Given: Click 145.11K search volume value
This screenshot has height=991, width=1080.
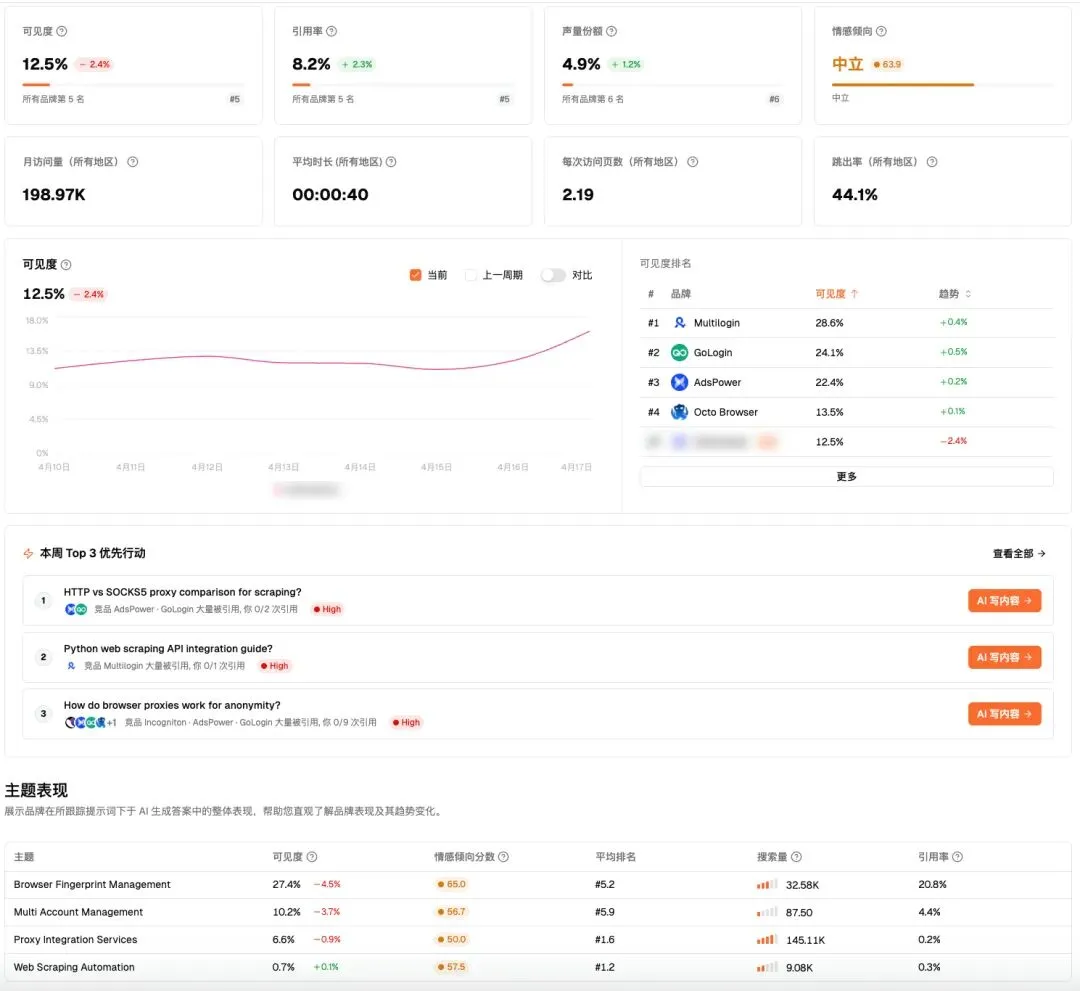Looking at the screenshot, I should (805, 939).
